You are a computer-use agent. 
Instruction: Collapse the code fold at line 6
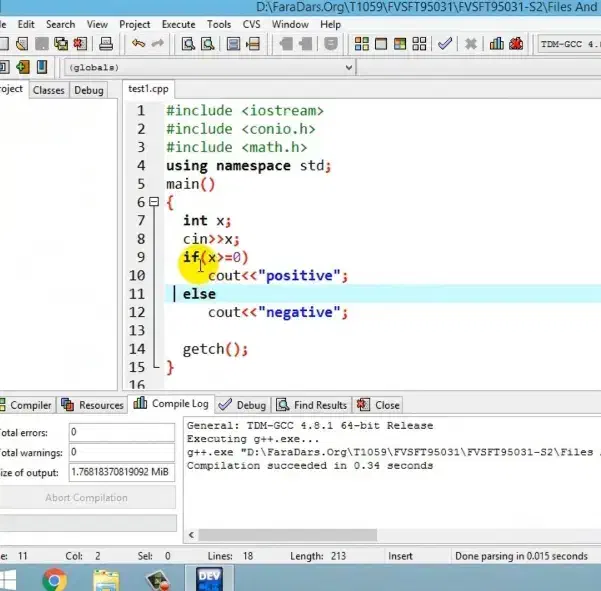click(153, 202)
